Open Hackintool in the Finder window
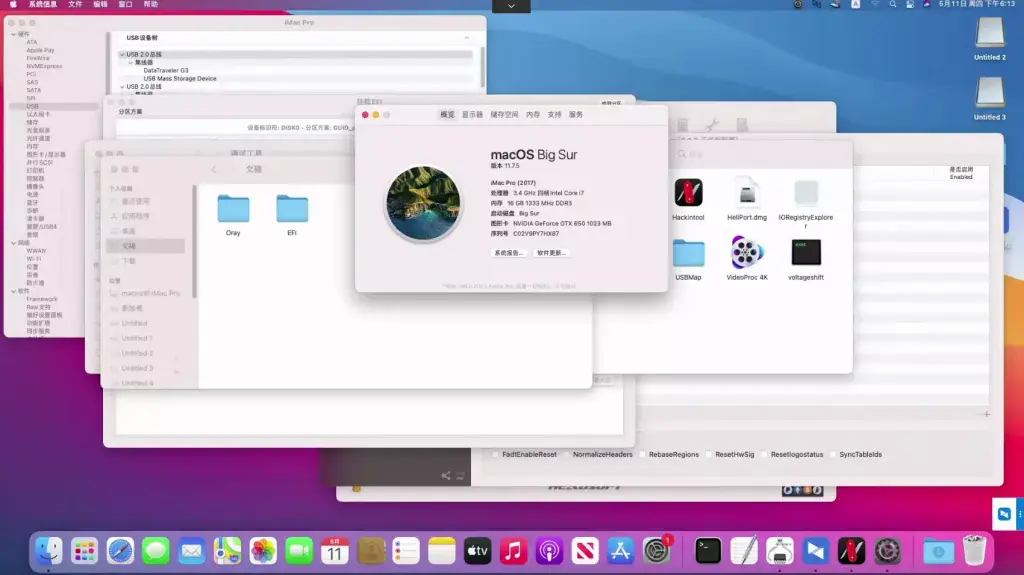The image size is (1024, 575). (688, 193)
